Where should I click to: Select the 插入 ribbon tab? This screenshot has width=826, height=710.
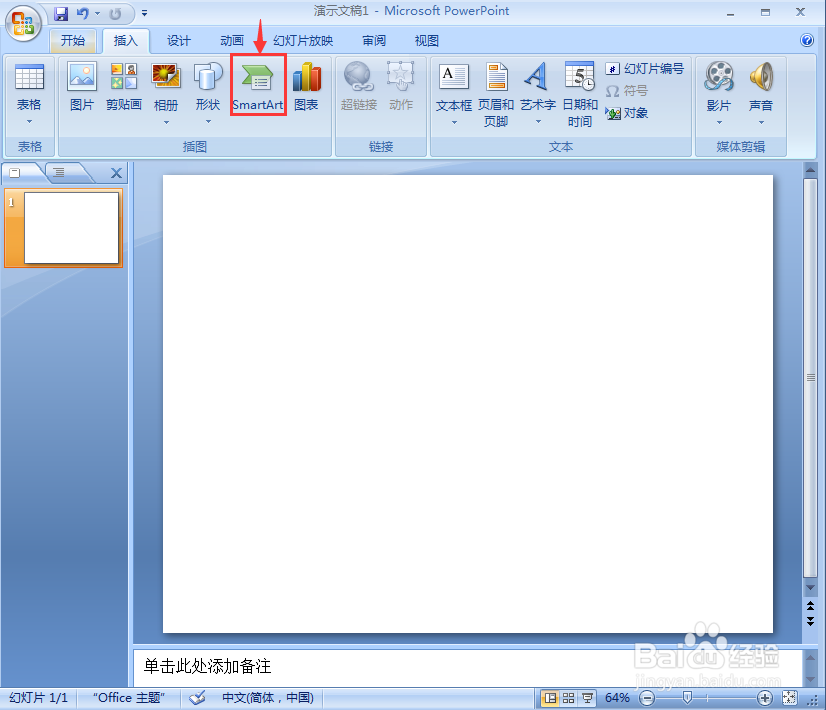(x=125, y=41)
